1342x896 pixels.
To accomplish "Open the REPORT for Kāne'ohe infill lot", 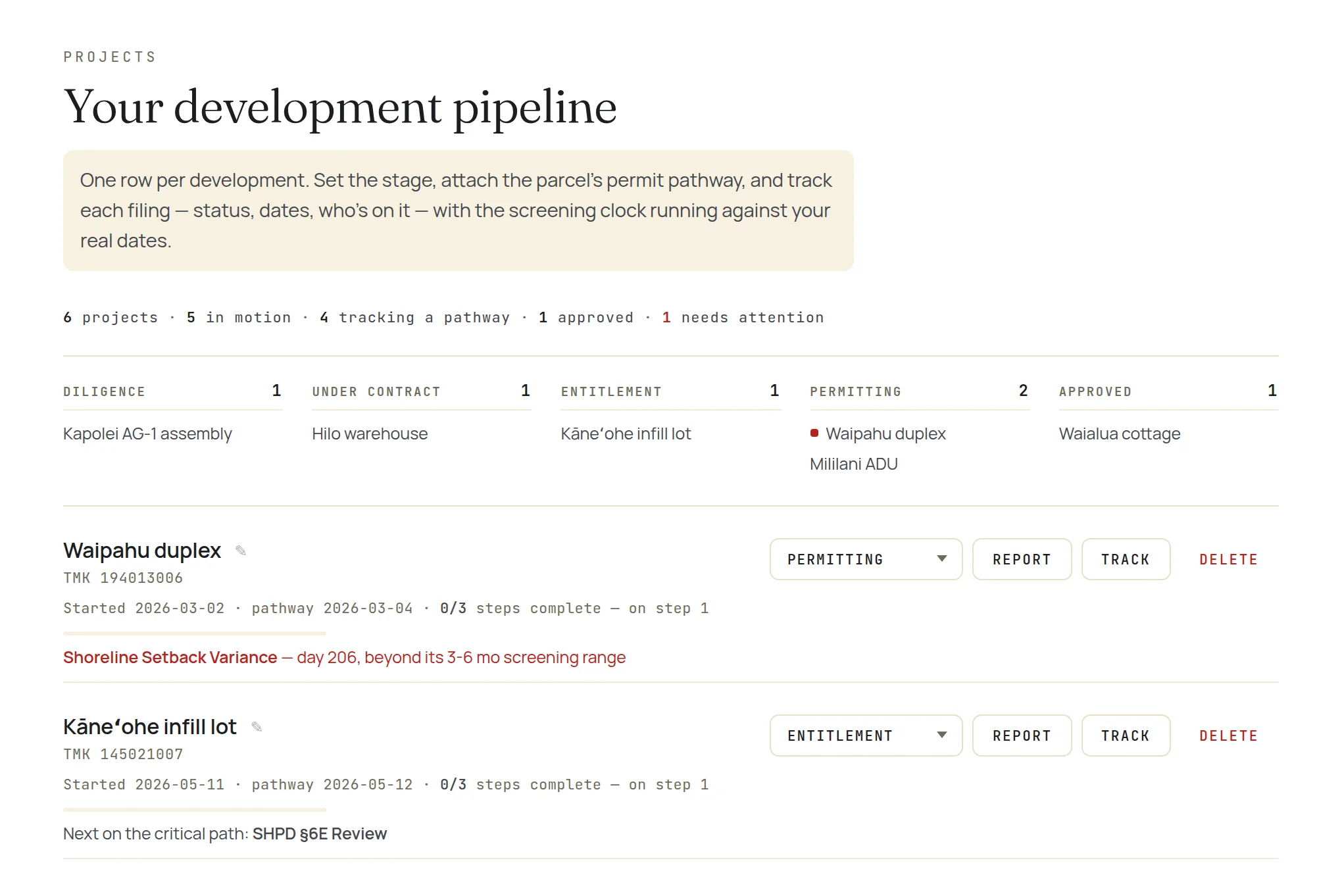I will (x=1022, y=735).
